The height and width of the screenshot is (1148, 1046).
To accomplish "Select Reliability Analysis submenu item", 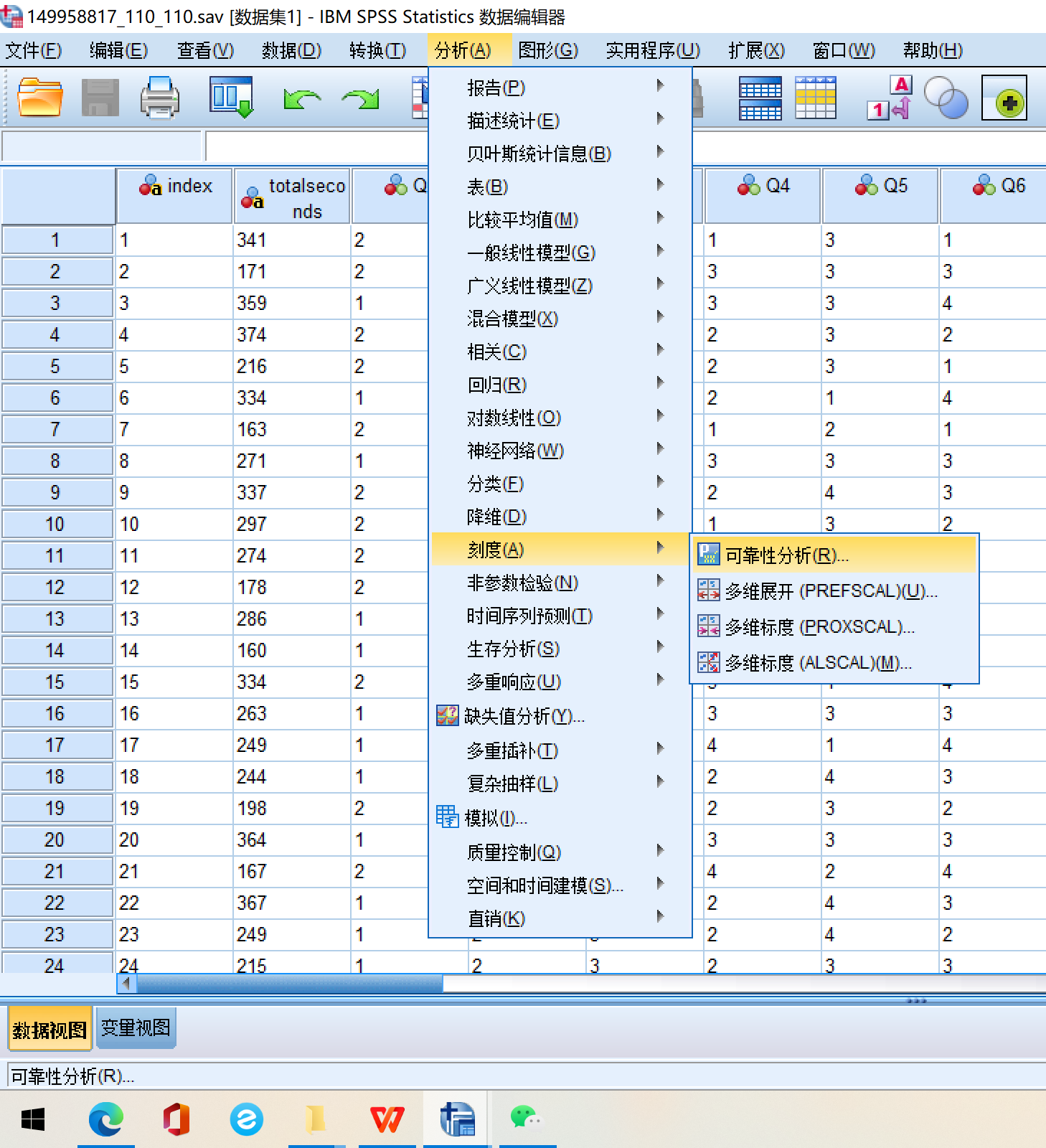I will tap(834, 555).
